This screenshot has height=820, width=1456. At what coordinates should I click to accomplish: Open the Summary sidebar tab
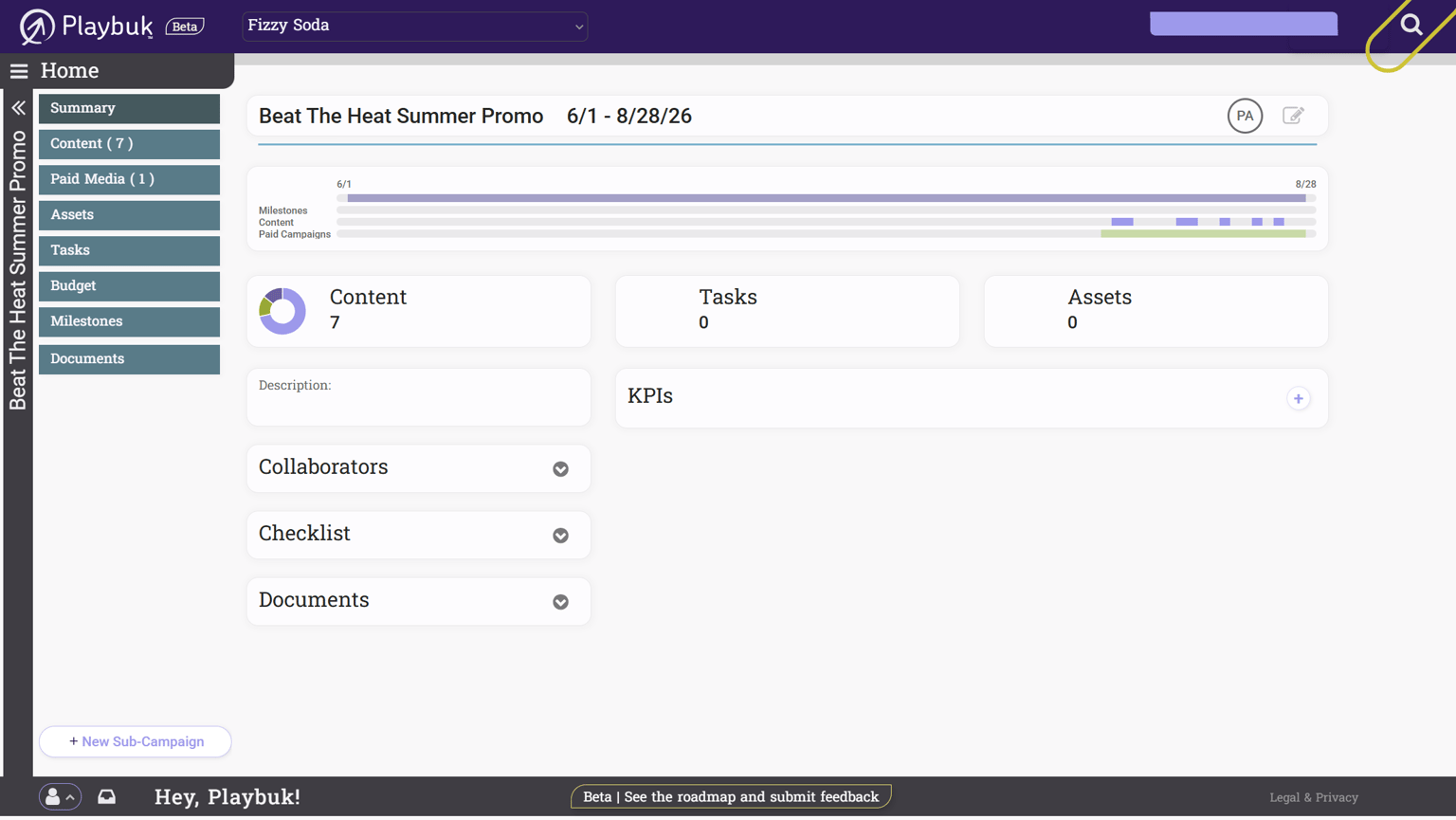coord(129,108)
